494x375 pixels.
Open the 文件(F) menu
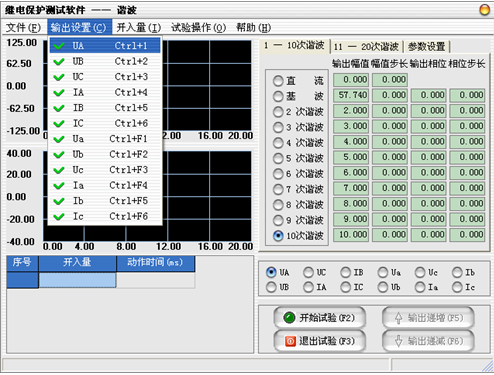[23, 27]
